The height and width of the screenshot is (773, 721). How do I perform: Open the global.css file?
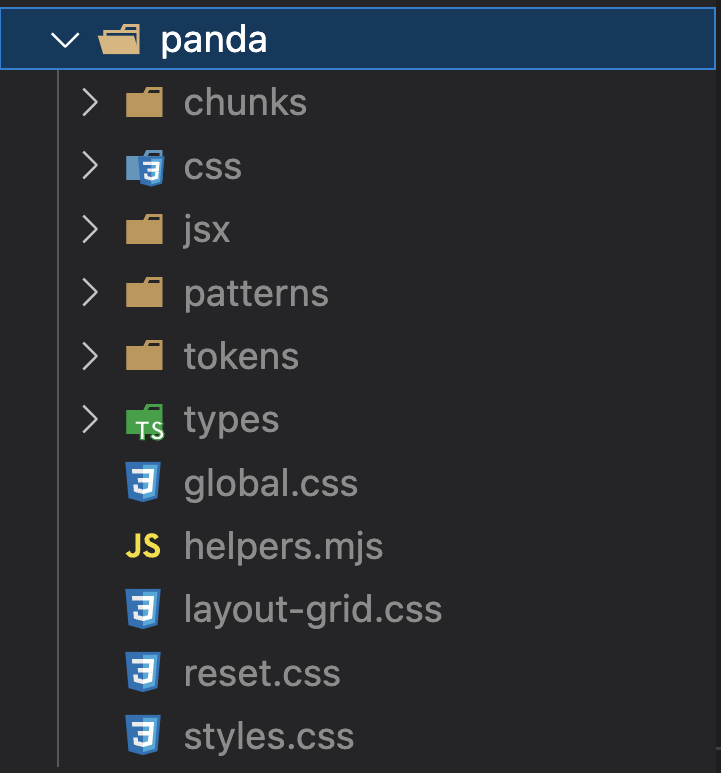click(270, 484)
